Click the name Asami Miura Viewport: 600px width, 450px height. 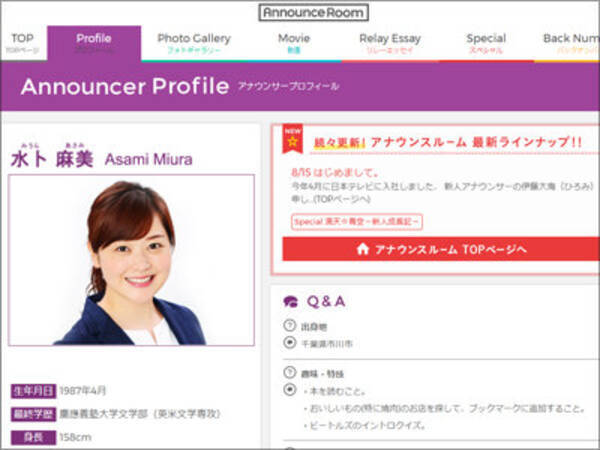click(x=148, y=159)
